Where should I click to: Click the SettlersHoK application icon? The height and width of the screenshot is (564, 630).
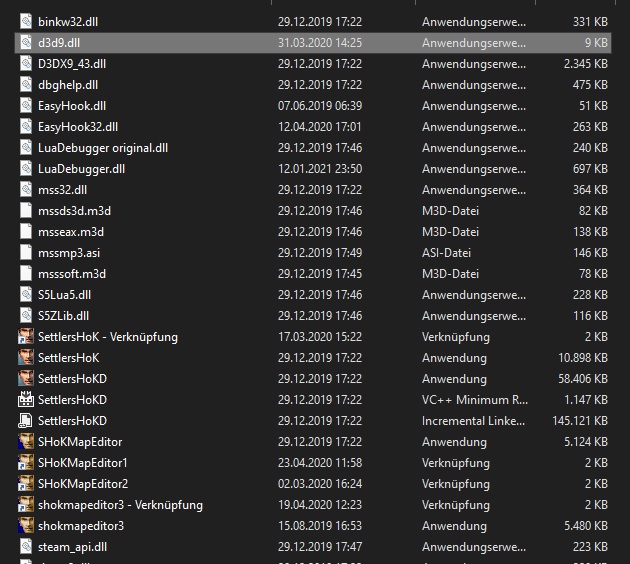(27, 357)
